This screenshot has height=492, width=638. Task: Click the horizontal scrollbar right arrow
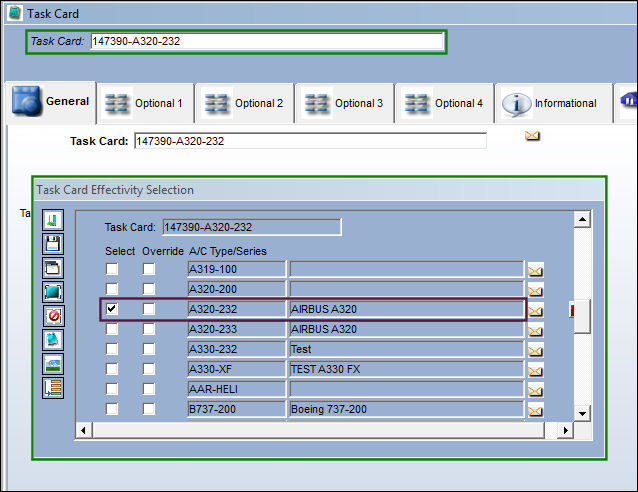coord(565,430)
